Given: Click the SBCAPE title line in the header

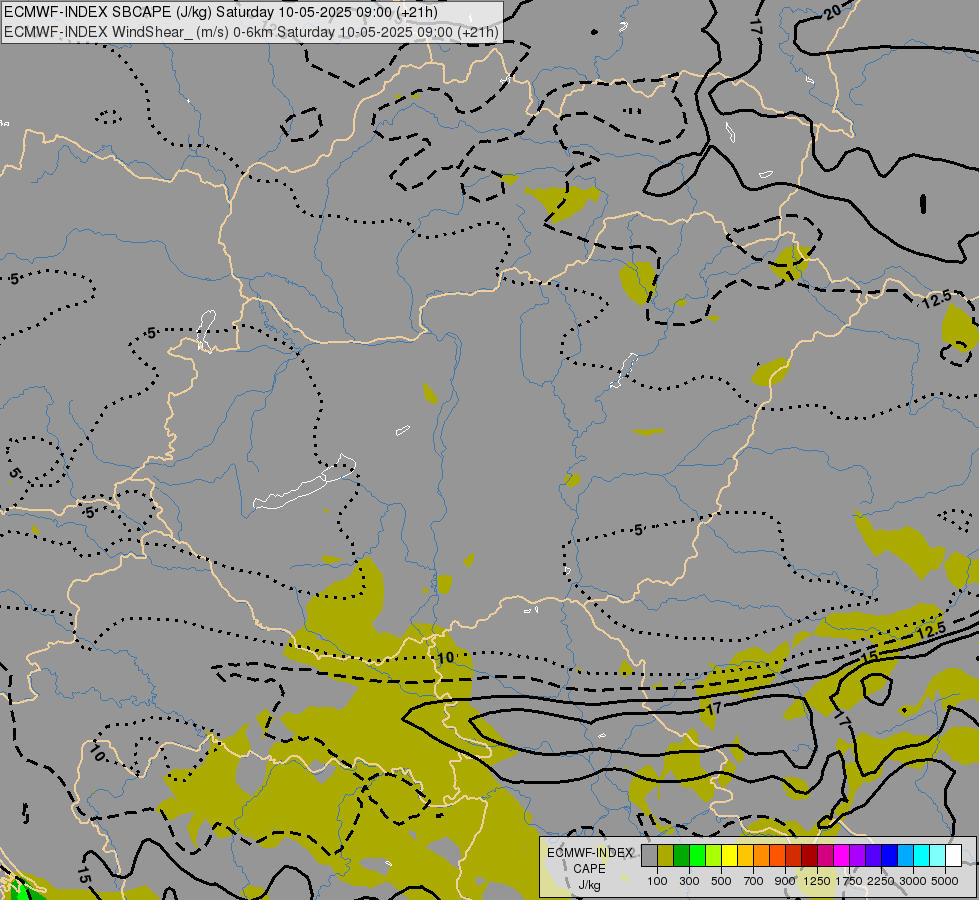Looking at the screenshot, I should click(x=220, y=12).
